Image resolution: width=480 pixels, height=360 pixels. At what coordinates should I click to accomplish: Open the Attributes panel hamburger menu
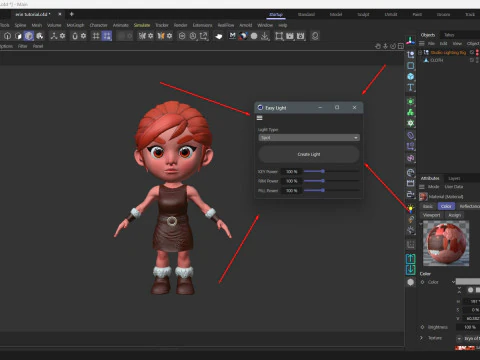(422, 187)
